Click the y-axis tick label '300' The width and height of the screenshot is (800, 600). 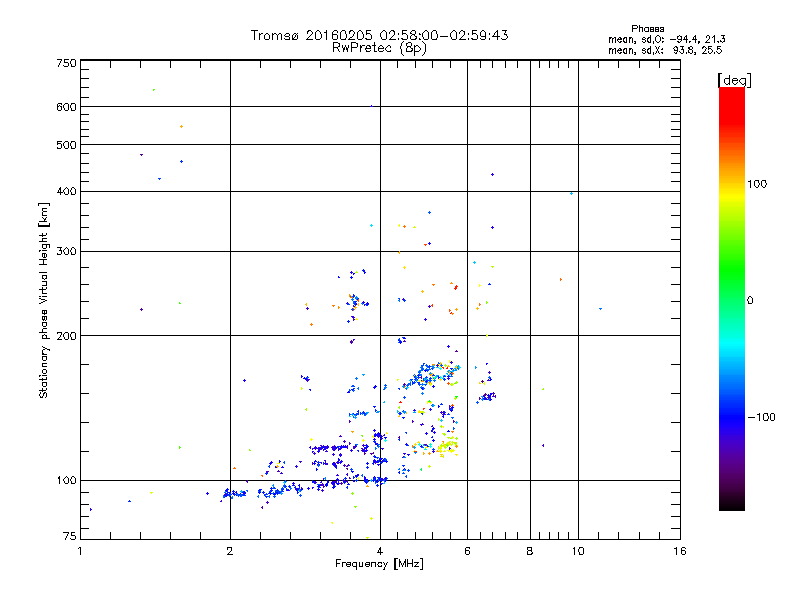pyautogui.click(x=66, y=252)
